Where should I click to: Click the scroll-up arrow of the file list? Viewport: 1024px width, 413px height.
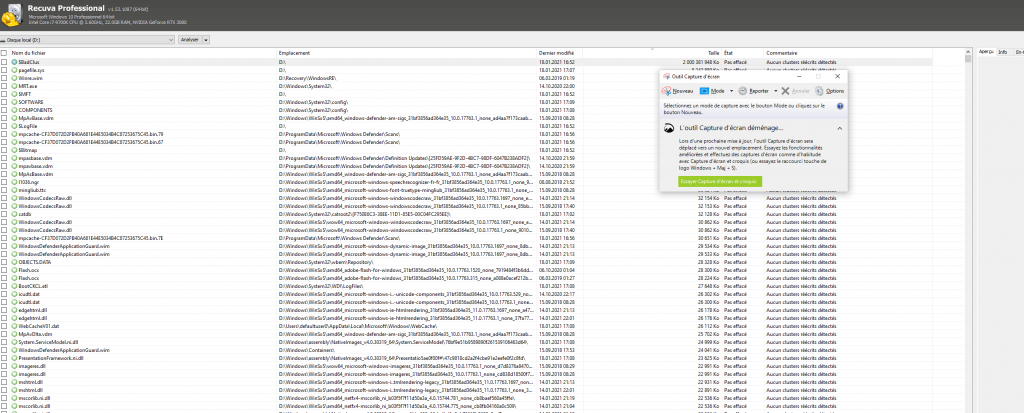968,52
